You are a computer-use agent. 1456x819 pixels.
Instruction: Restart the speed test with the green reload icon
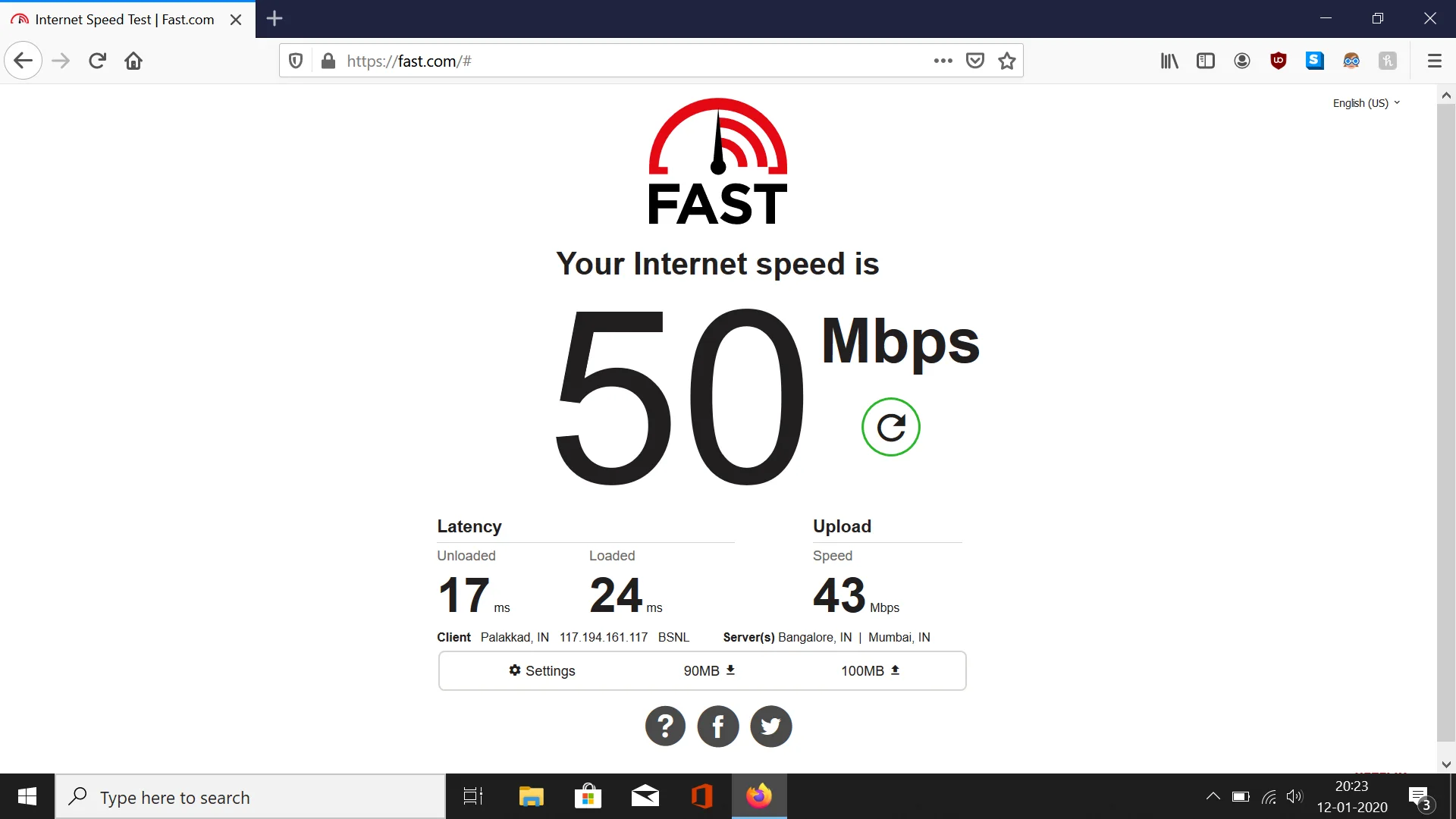[891, 427]
